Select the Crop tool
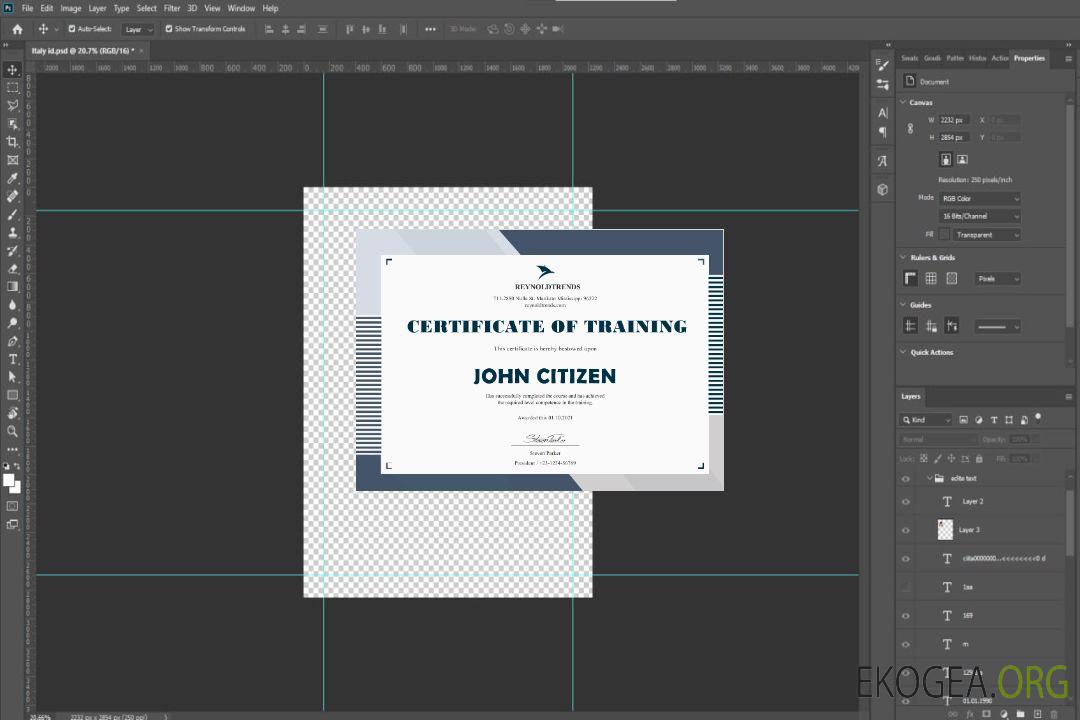 click(12, 141)
